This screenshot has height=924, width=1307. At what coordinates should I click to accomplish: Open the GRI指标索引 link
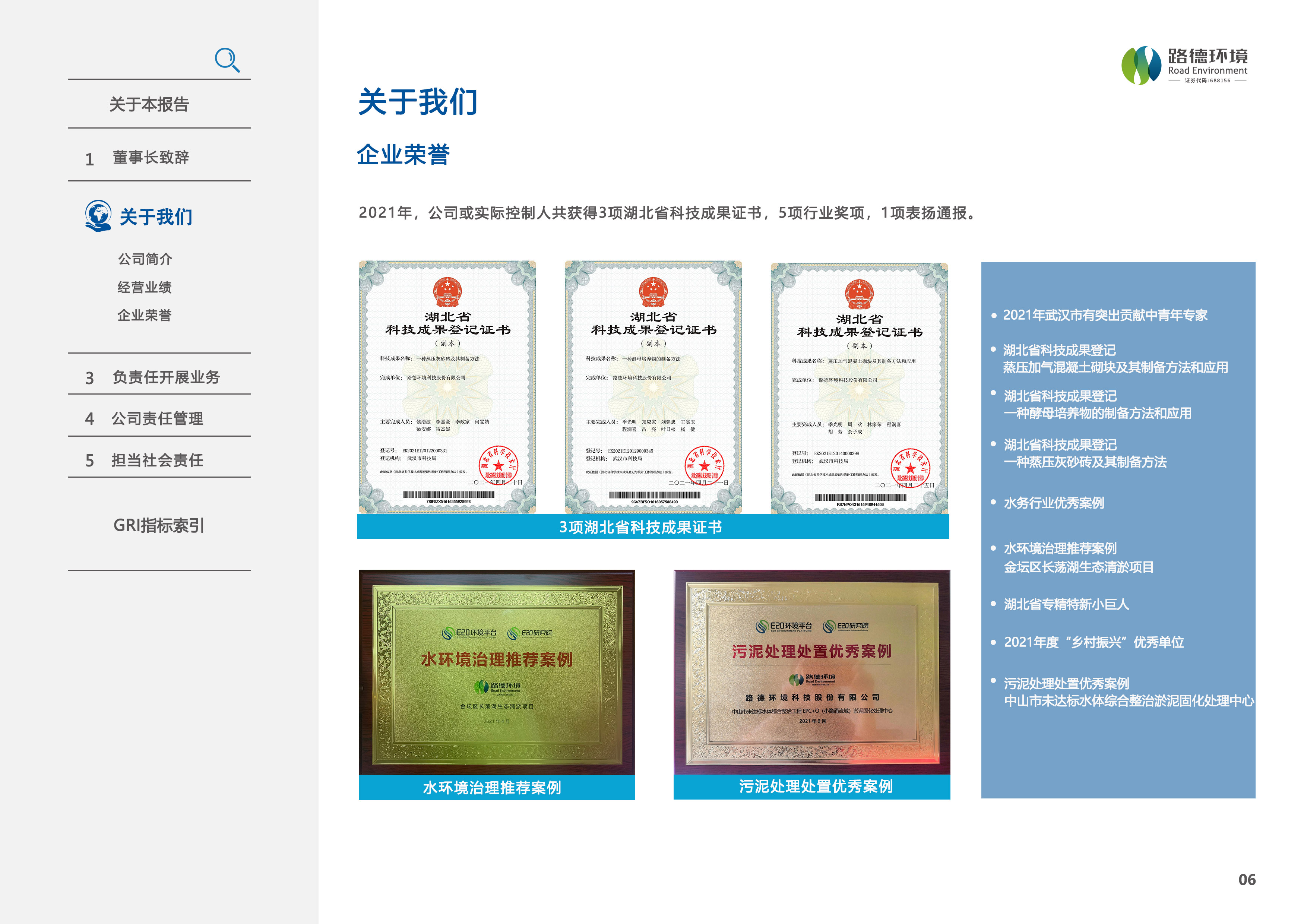tap(158, 525)
